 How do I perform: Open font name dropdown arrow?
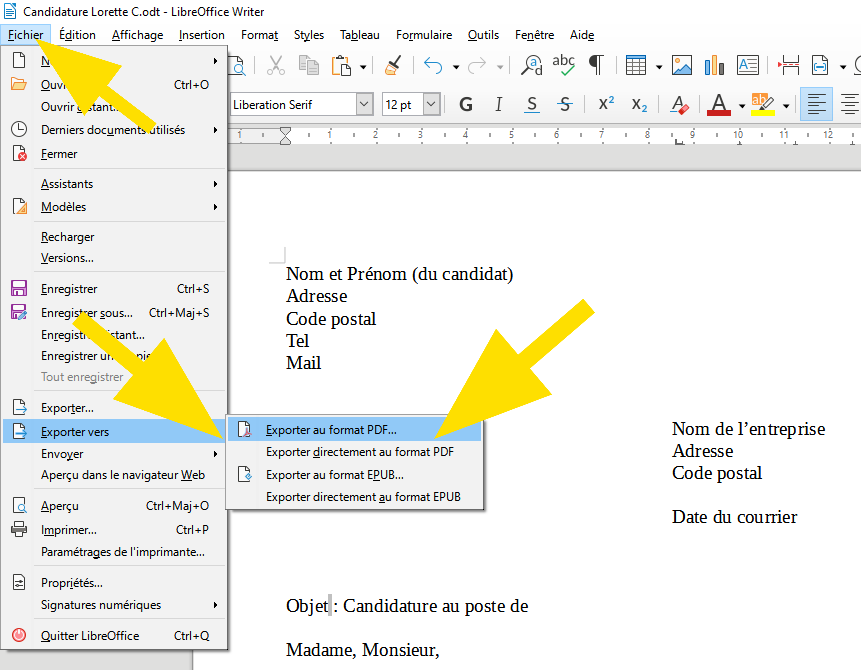point(365,104)
